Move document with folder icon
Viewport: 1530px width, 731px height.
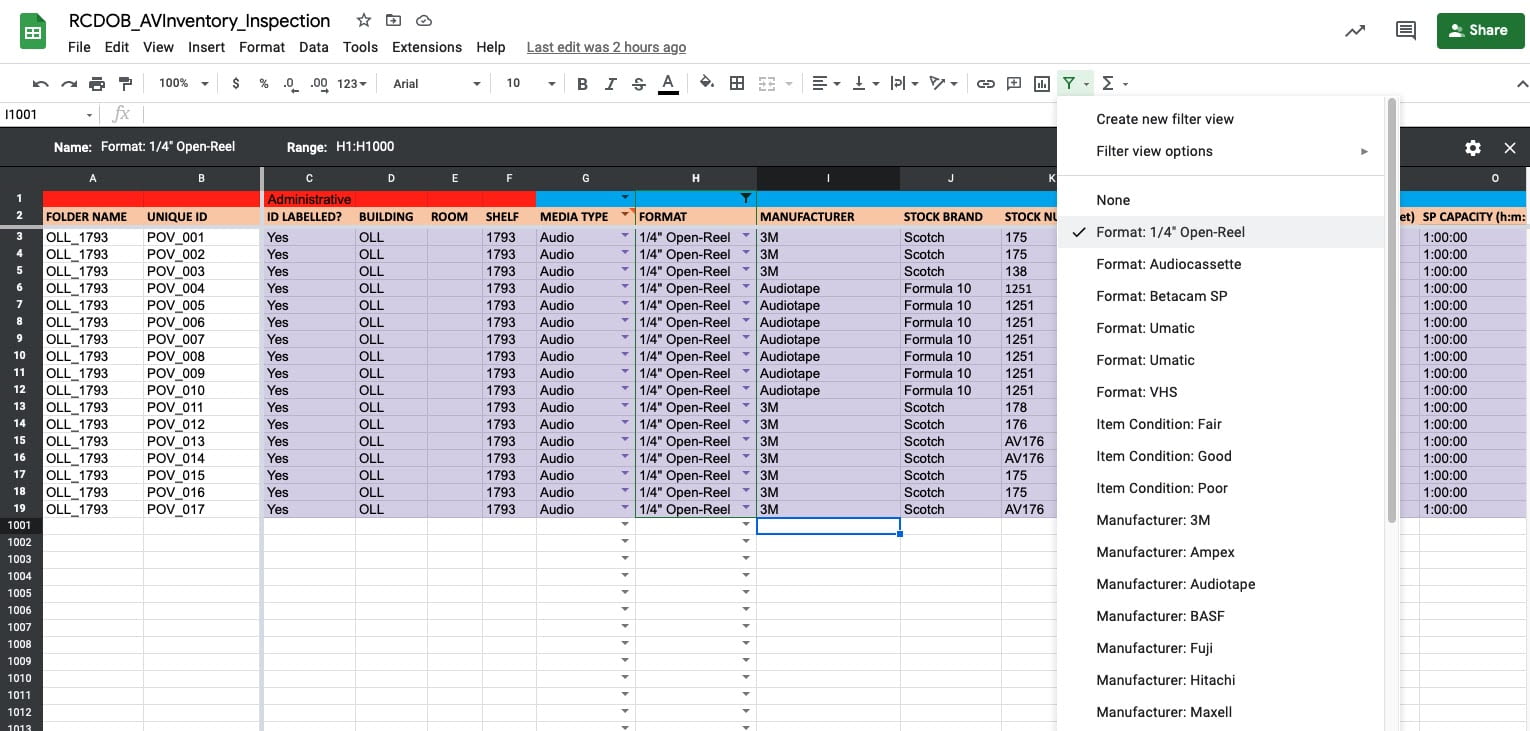pos(393,21)
